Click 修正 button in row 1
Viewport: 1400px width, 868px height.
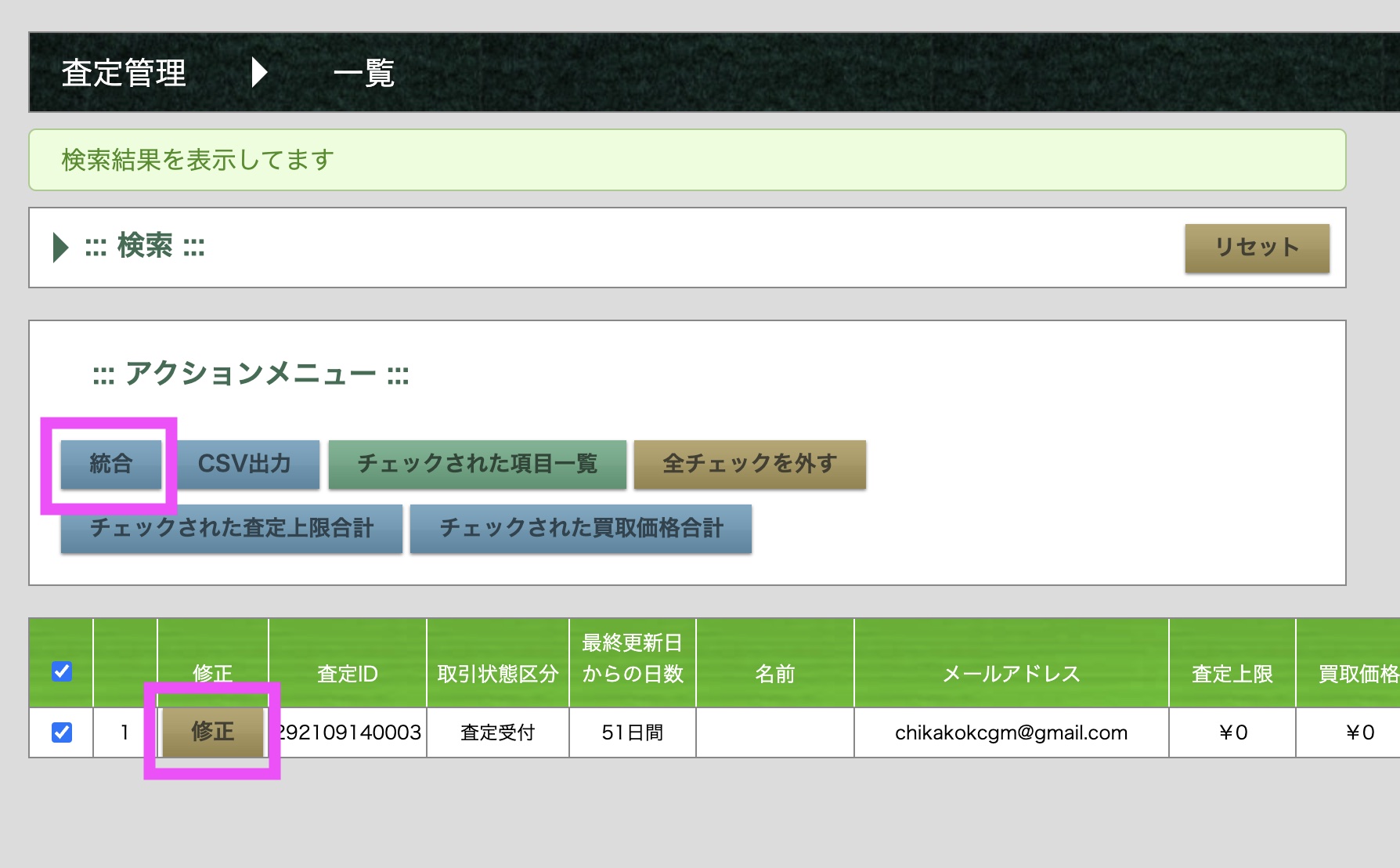(212, 732)
